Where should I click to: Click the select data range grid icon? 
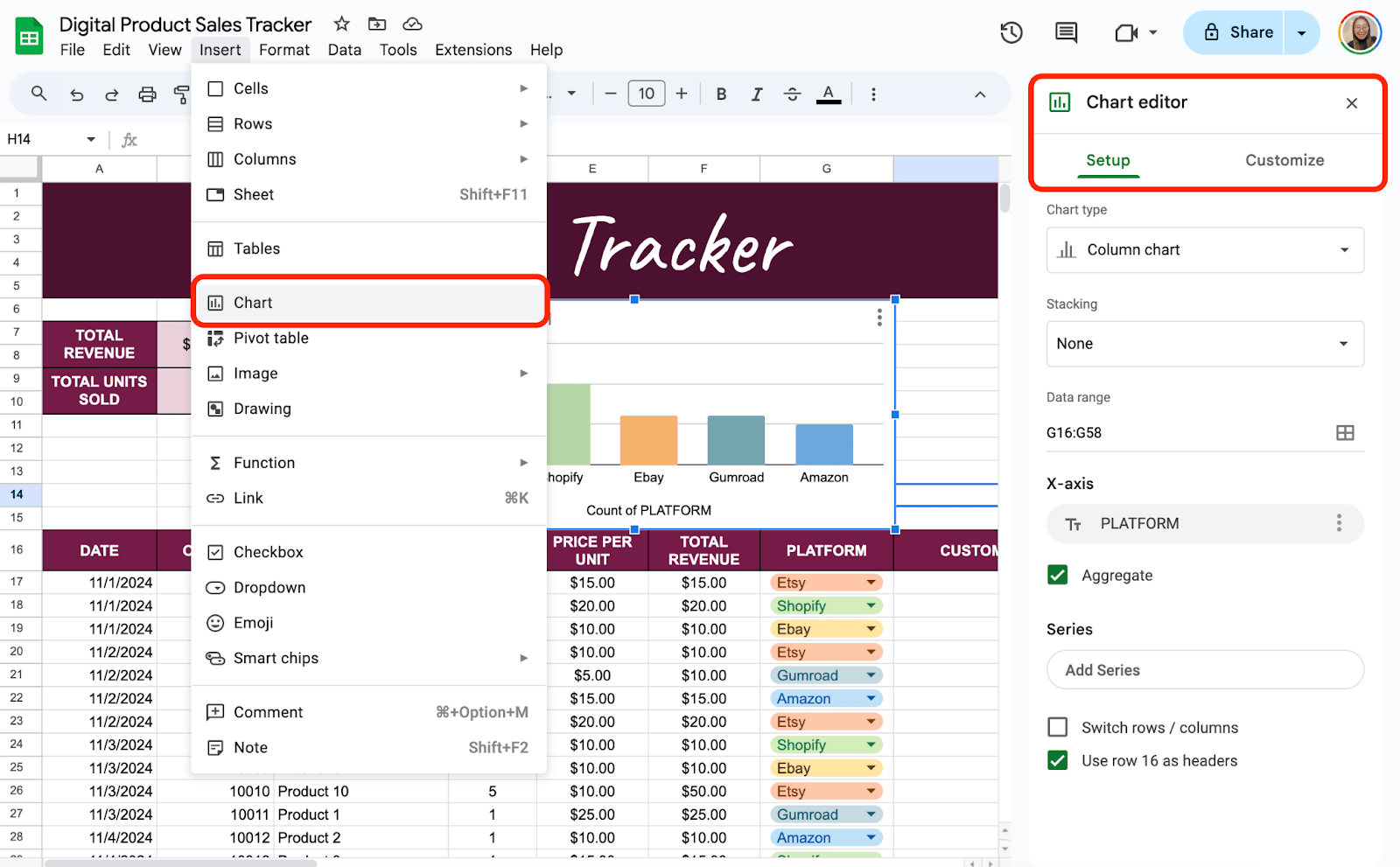point(1345,433)
